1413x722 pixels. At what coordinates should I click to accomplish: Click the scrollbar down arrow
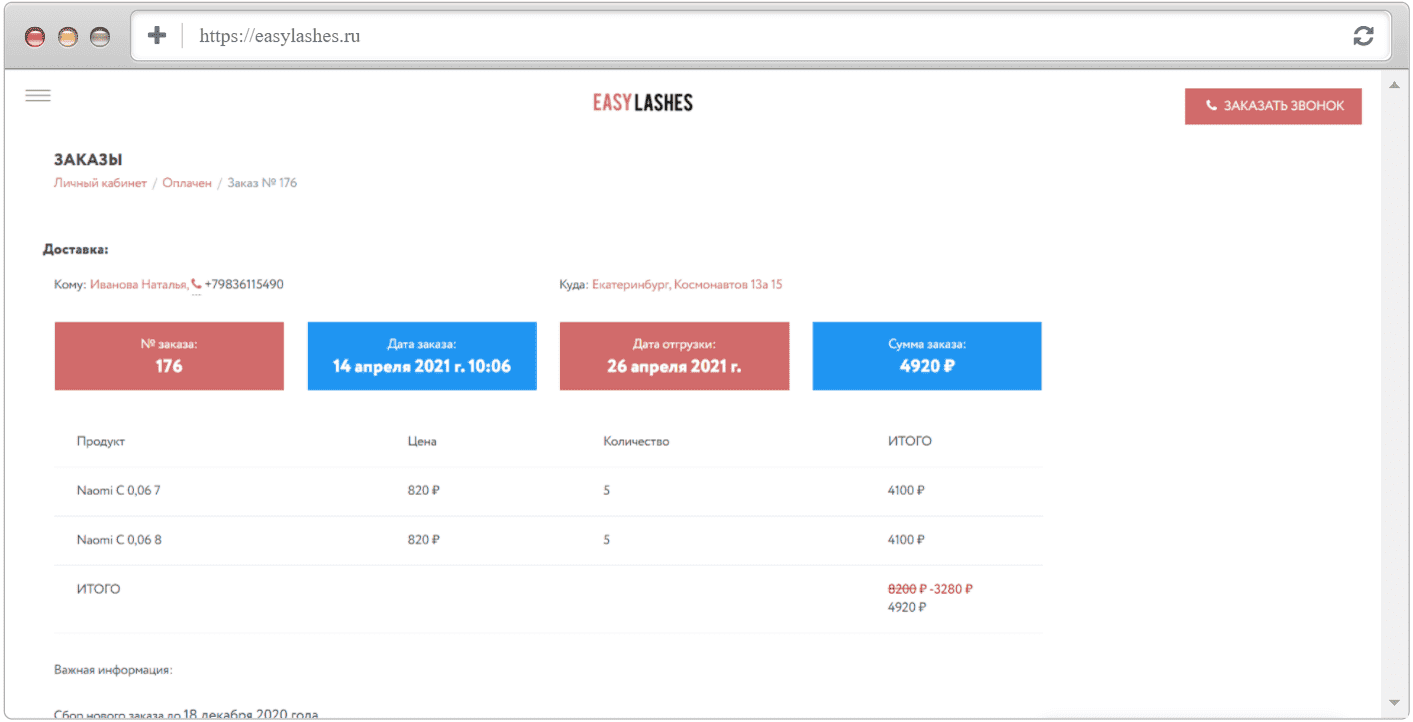click(x=1394, y=703)
